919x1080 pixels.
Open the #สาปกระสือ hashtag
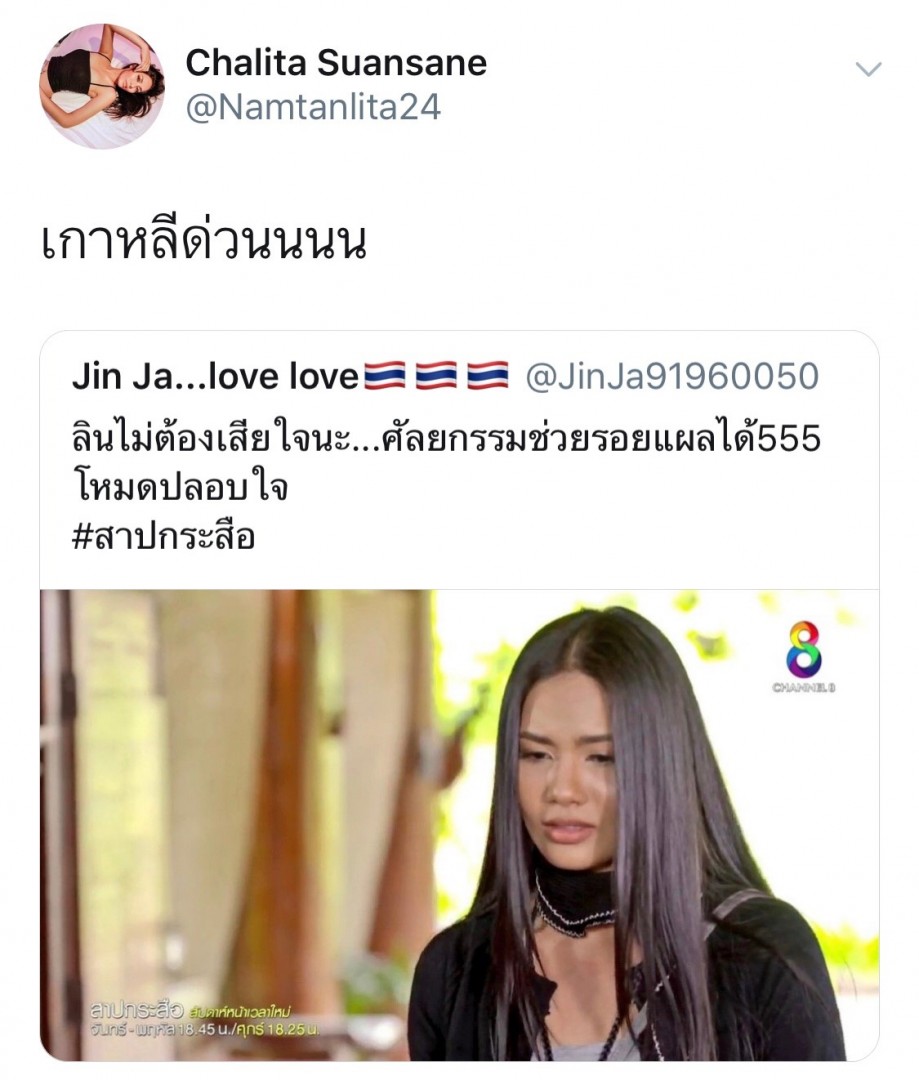pos(163,537)
